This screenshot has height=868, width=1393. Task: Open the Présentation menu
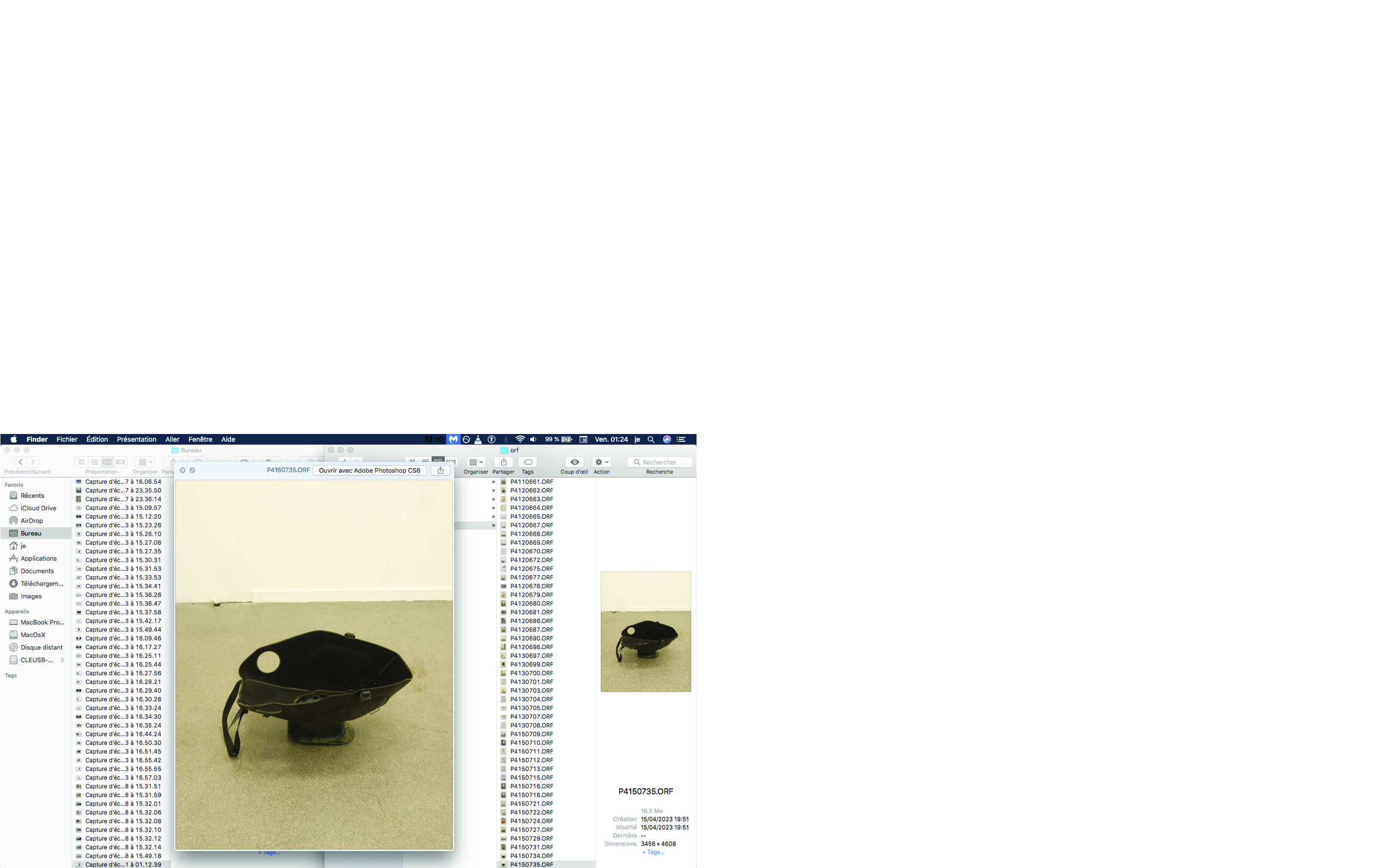(136, 439)
